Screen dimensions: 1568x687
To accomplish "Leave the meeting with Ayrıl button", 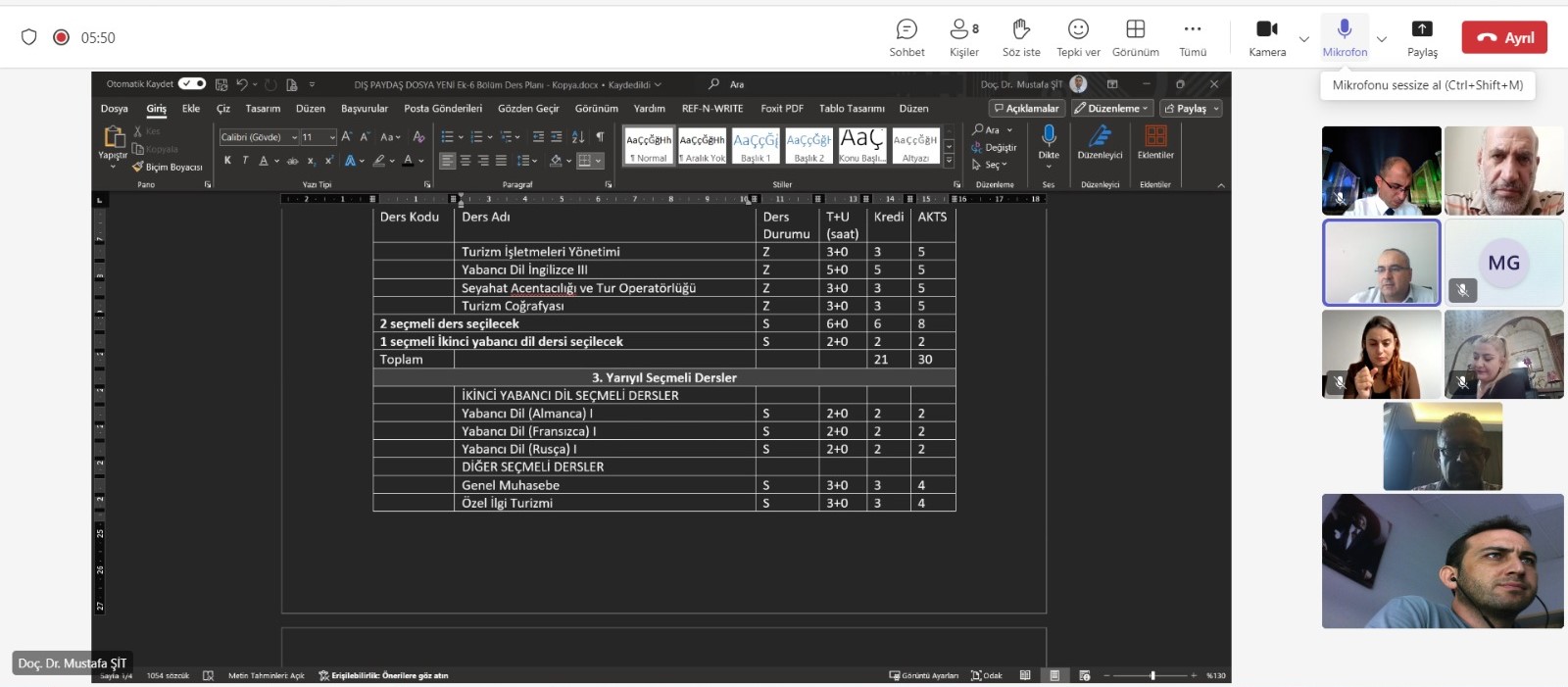I will pyautogui.click(x=1504, y=37).
